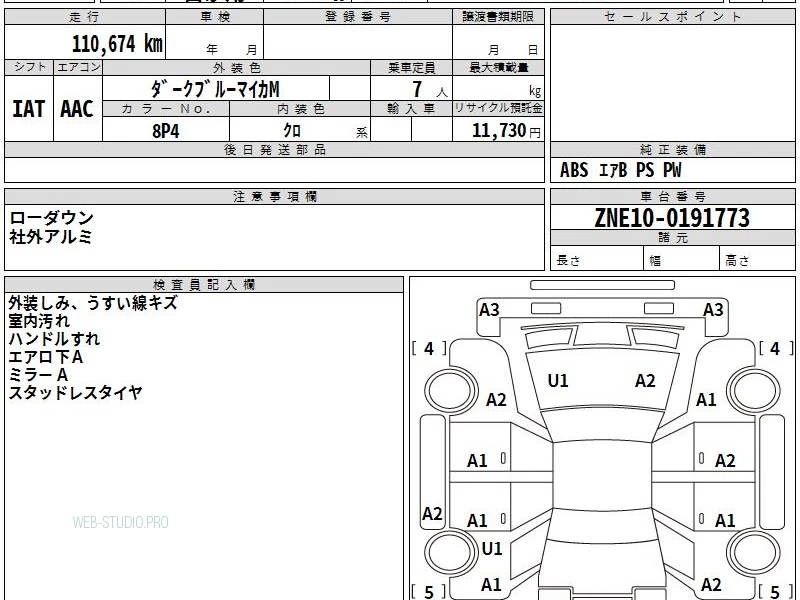The height and width of the screenshot is (600, 800).
Task: Click the upper-right wheel in car diagram
Action: click(x=754, y=391)
